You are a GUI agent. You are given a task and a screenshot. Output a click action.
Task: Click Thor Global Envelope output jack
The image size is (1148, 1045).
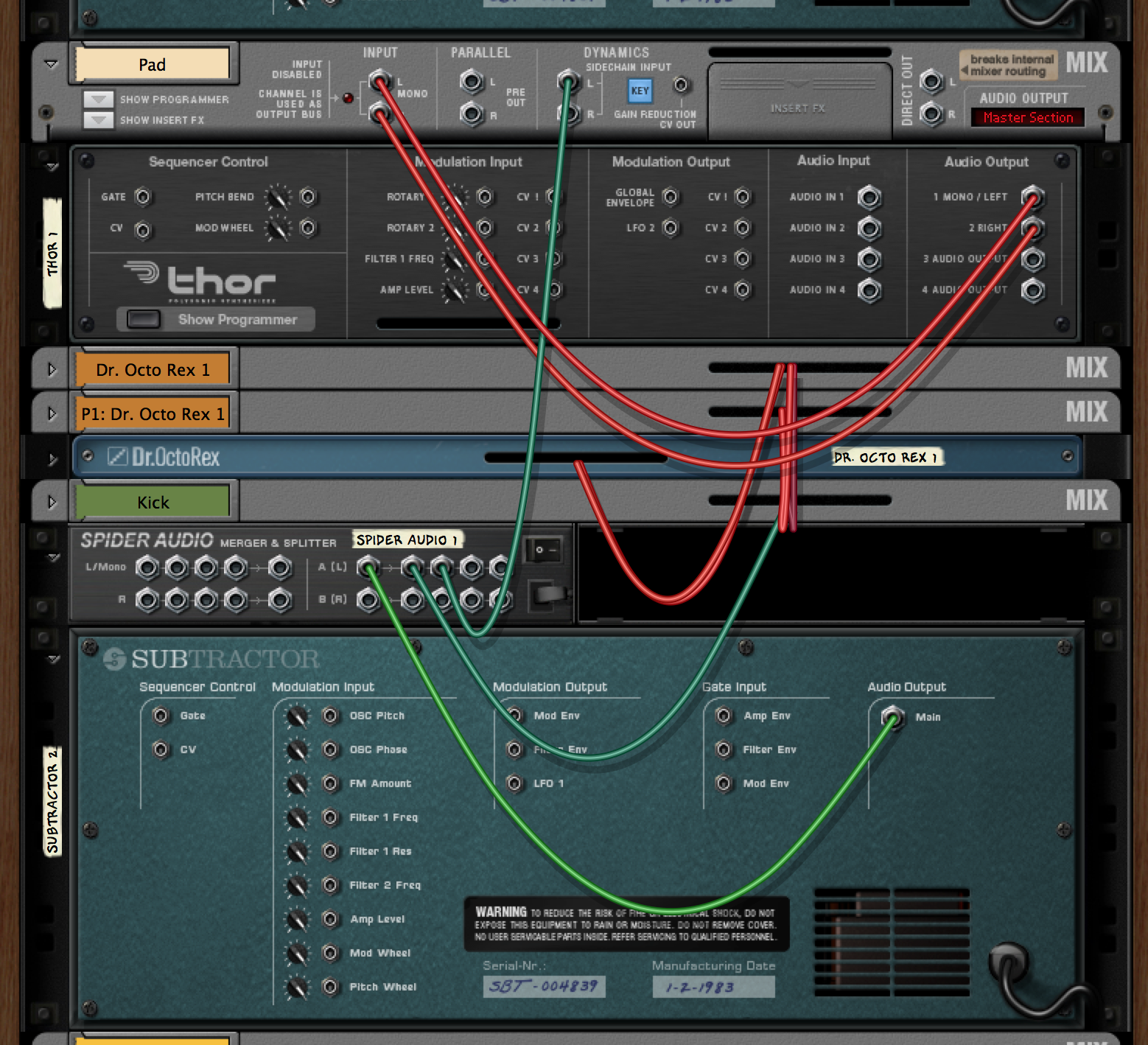click(670, 197)
